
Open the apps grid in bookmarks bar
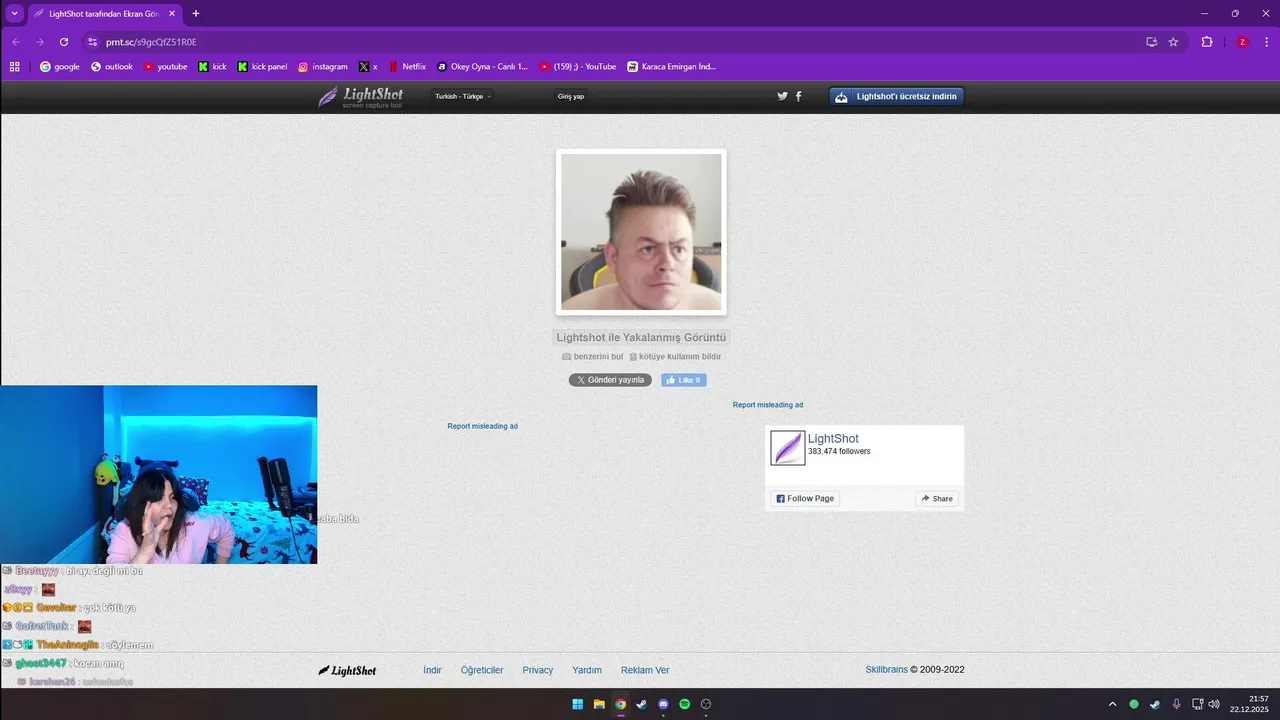(14, 67)
